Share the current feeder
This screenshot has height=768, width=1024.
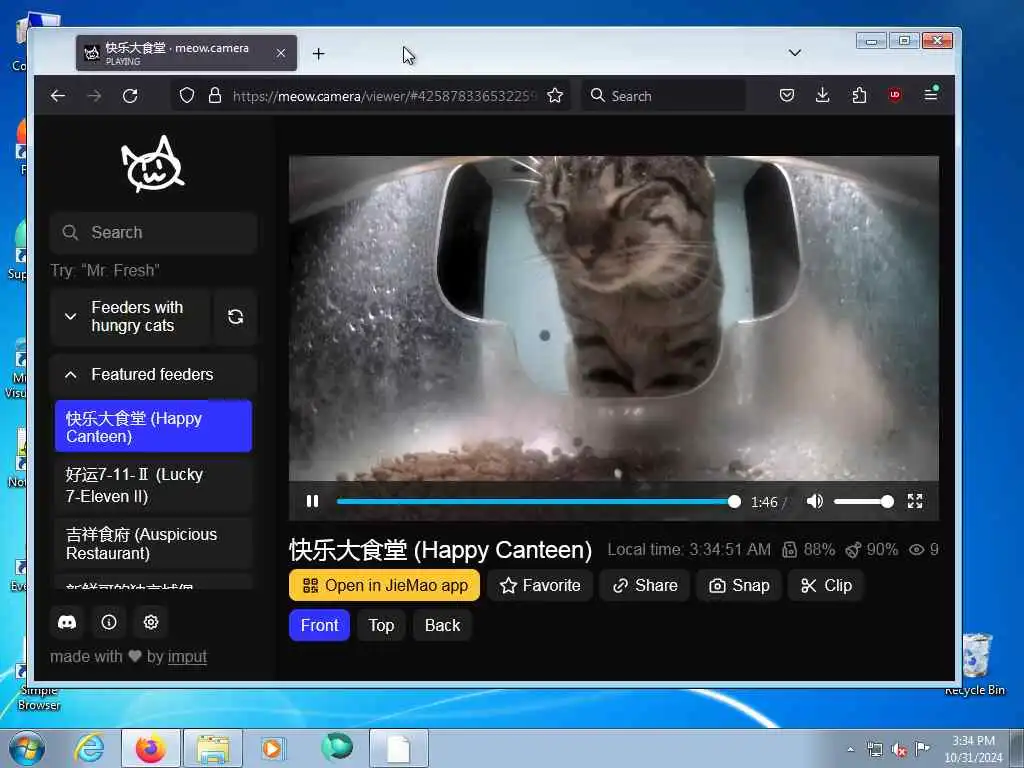(645, 585)
